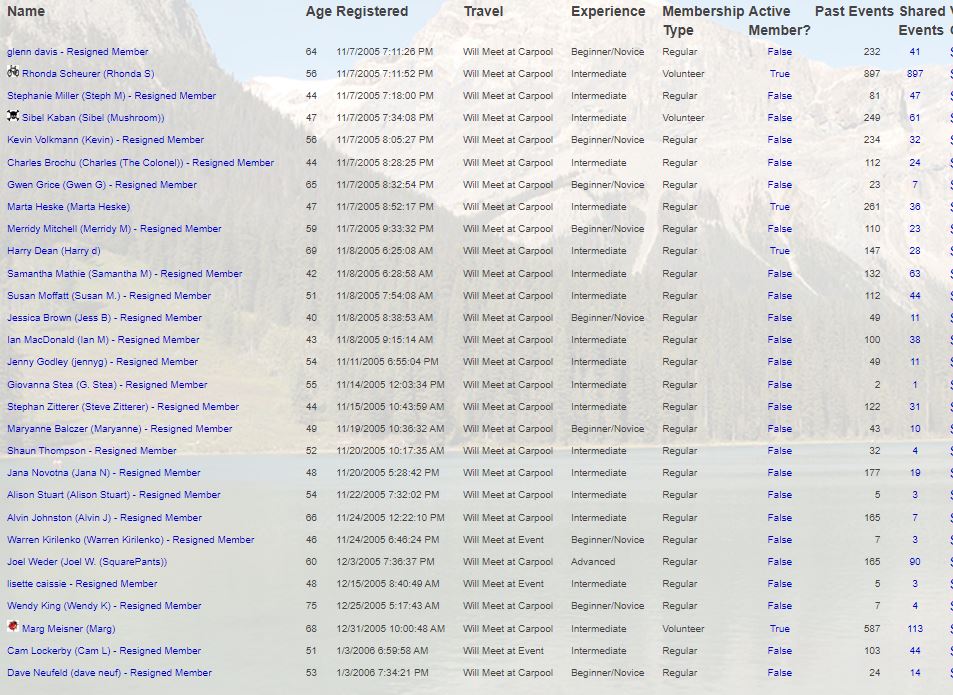Open Giovanna Stea (G. Stea) profile
The height and width of the screenshot is (695, 953).
click(108, 385)
